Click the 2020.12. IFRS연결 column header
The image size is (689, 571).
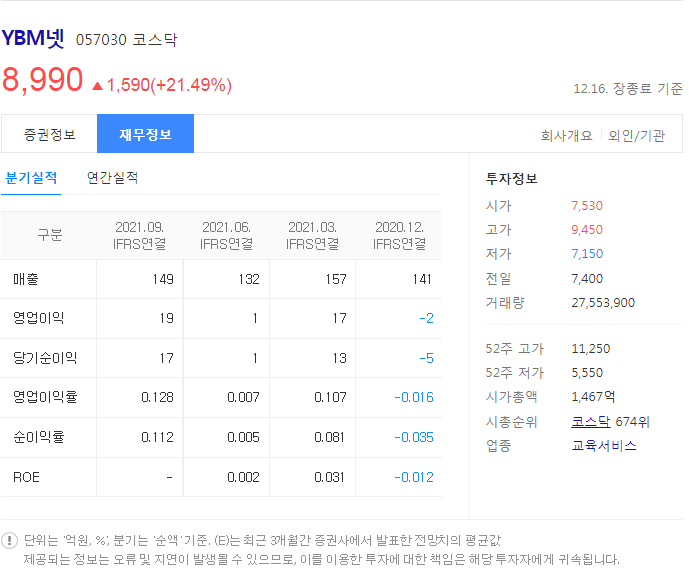point(399,236)
